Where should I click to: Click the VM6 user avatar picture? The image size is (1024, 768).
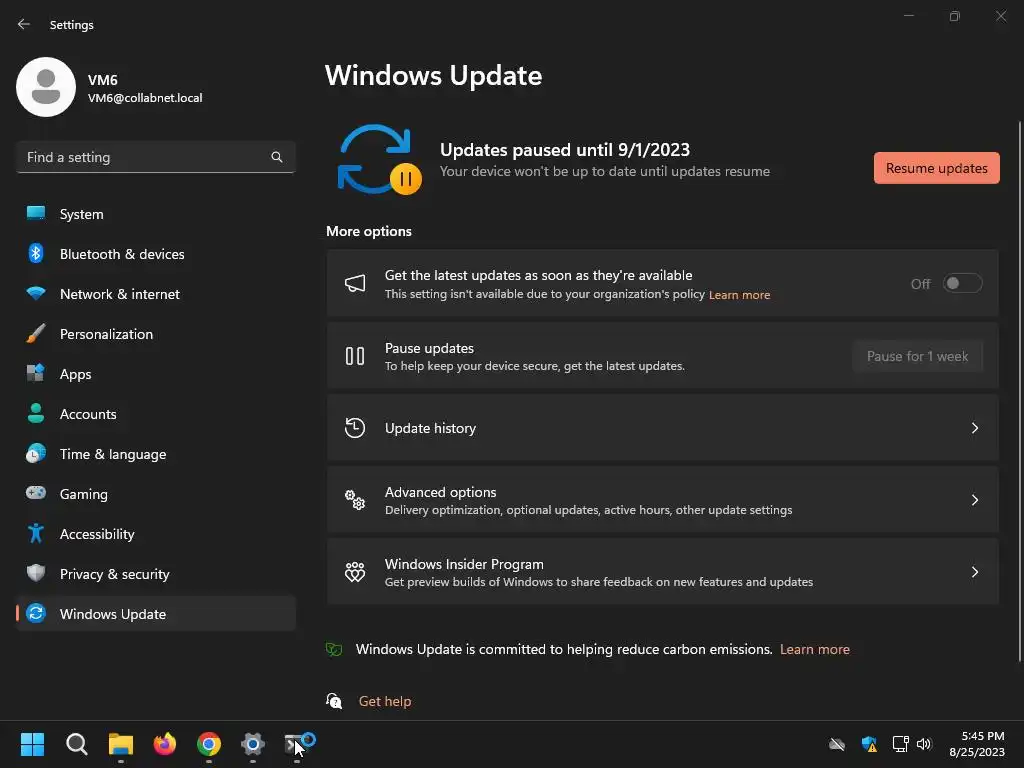pyautogui.click(x=46, y=87)
